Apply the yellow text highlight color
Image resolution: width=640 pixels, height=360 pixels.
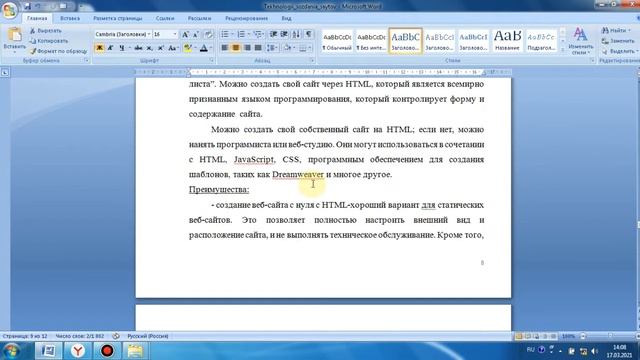pyautogui.click(x=187, y=48)
